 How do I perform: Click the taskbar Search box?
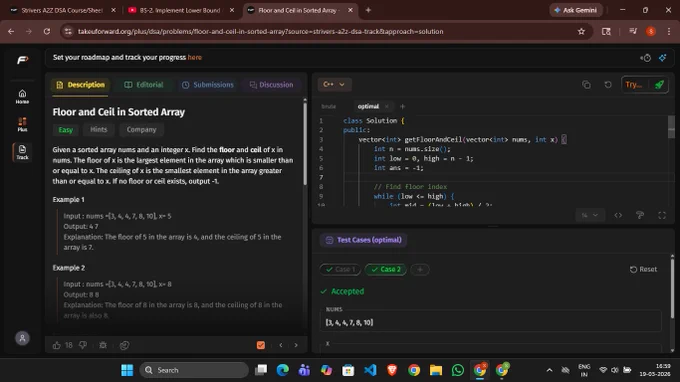[x=194, y=370]
